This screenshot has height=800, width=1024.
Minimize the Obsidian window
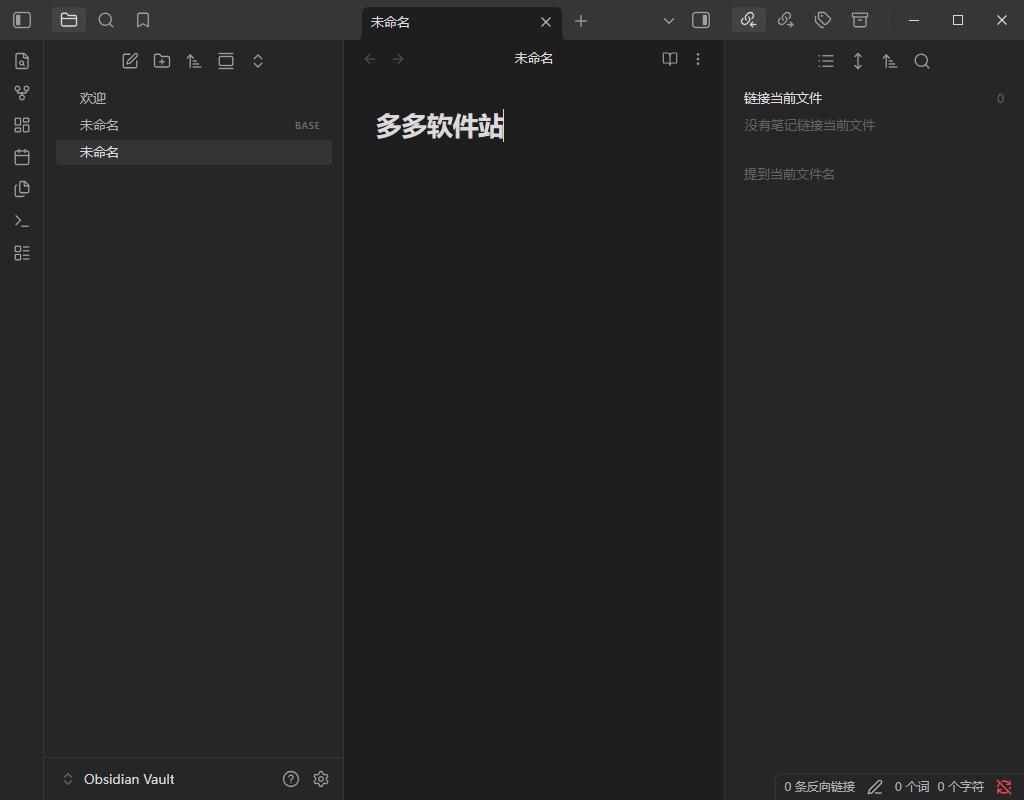pyautogui.click(x=914, y=20)
